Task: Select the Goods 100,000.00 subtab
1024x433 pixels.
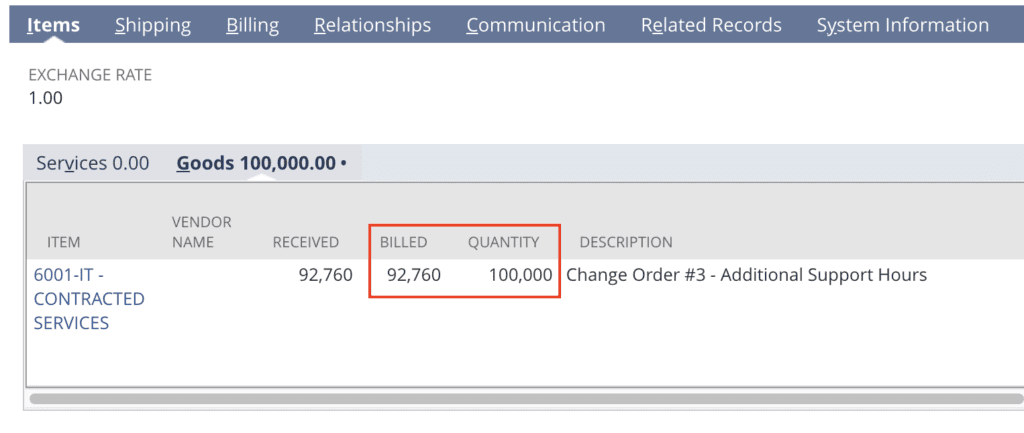Action: click(261, 163)
